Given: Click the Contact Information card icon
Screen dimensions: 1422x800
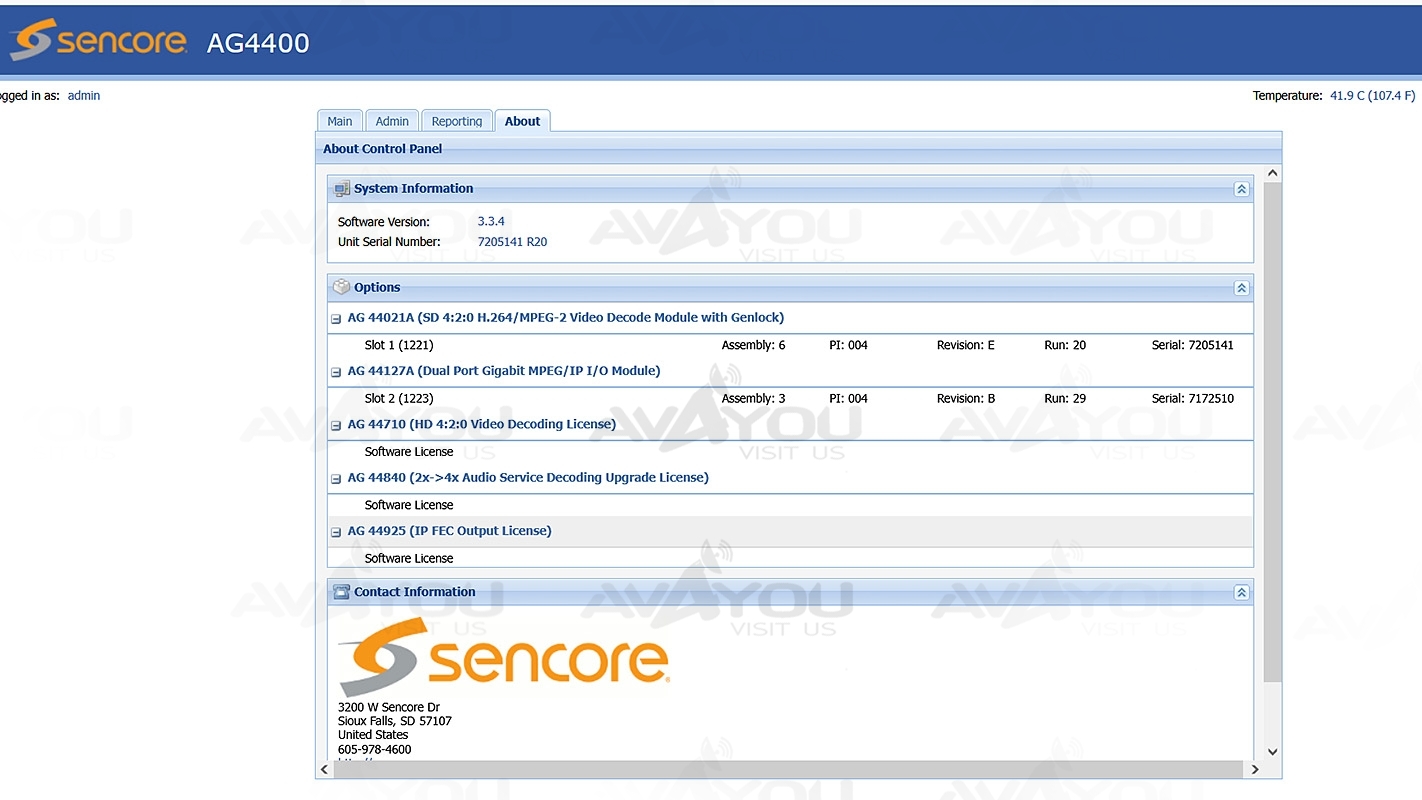Looking at the screenshot, I should 342,592.
